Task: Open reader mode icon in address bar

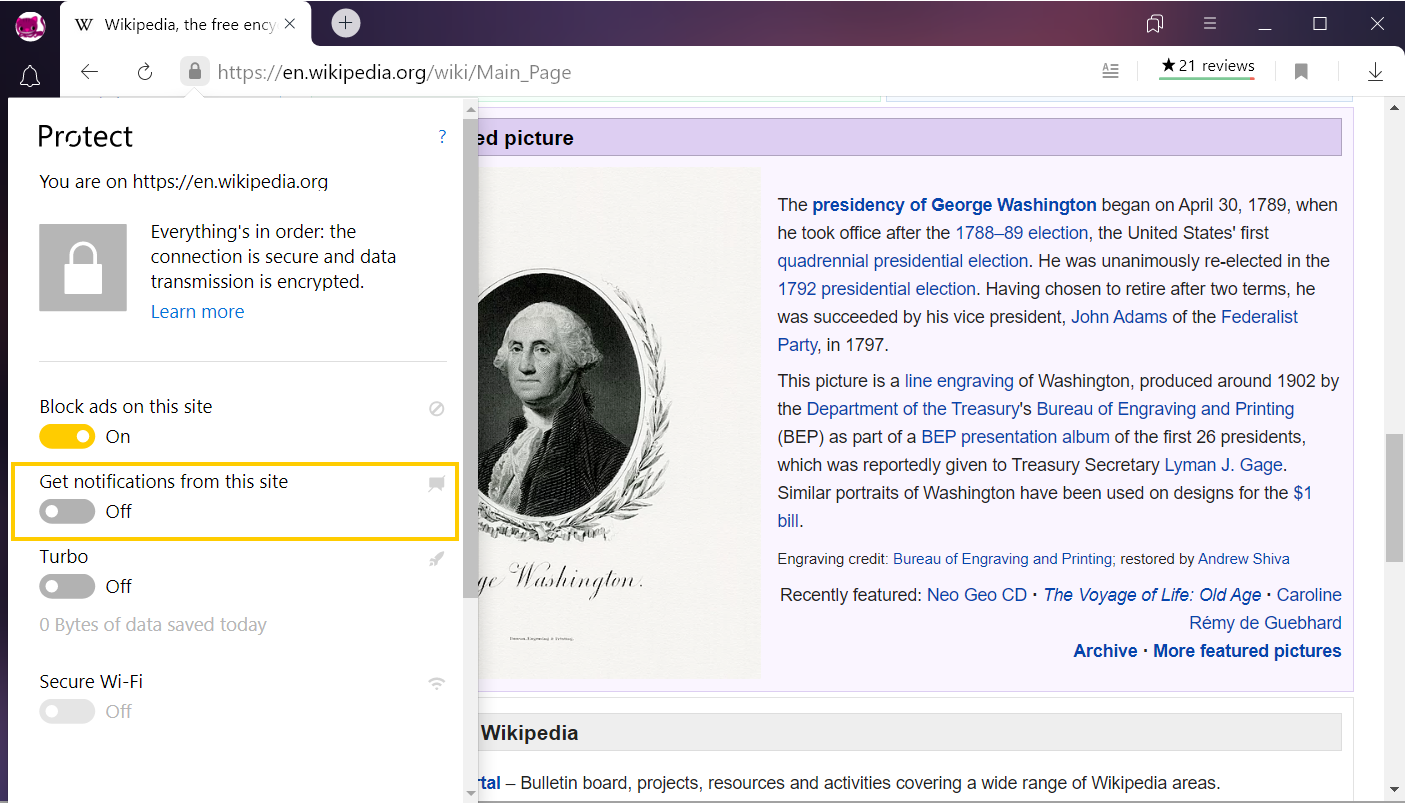Action: (1110, 71)
